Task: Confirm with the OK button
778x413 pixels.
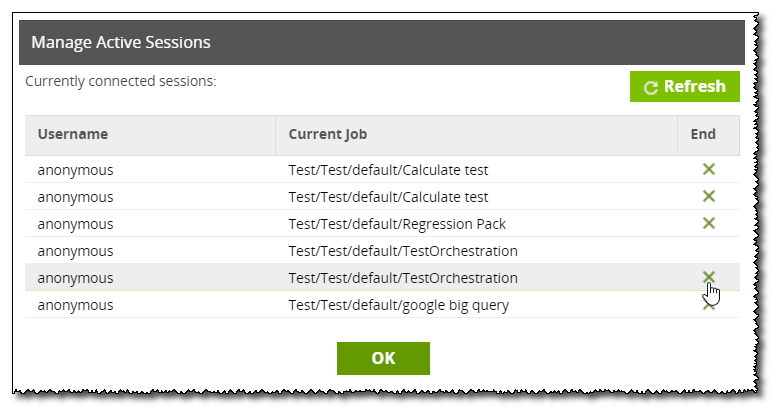Action: click(383, 358)
